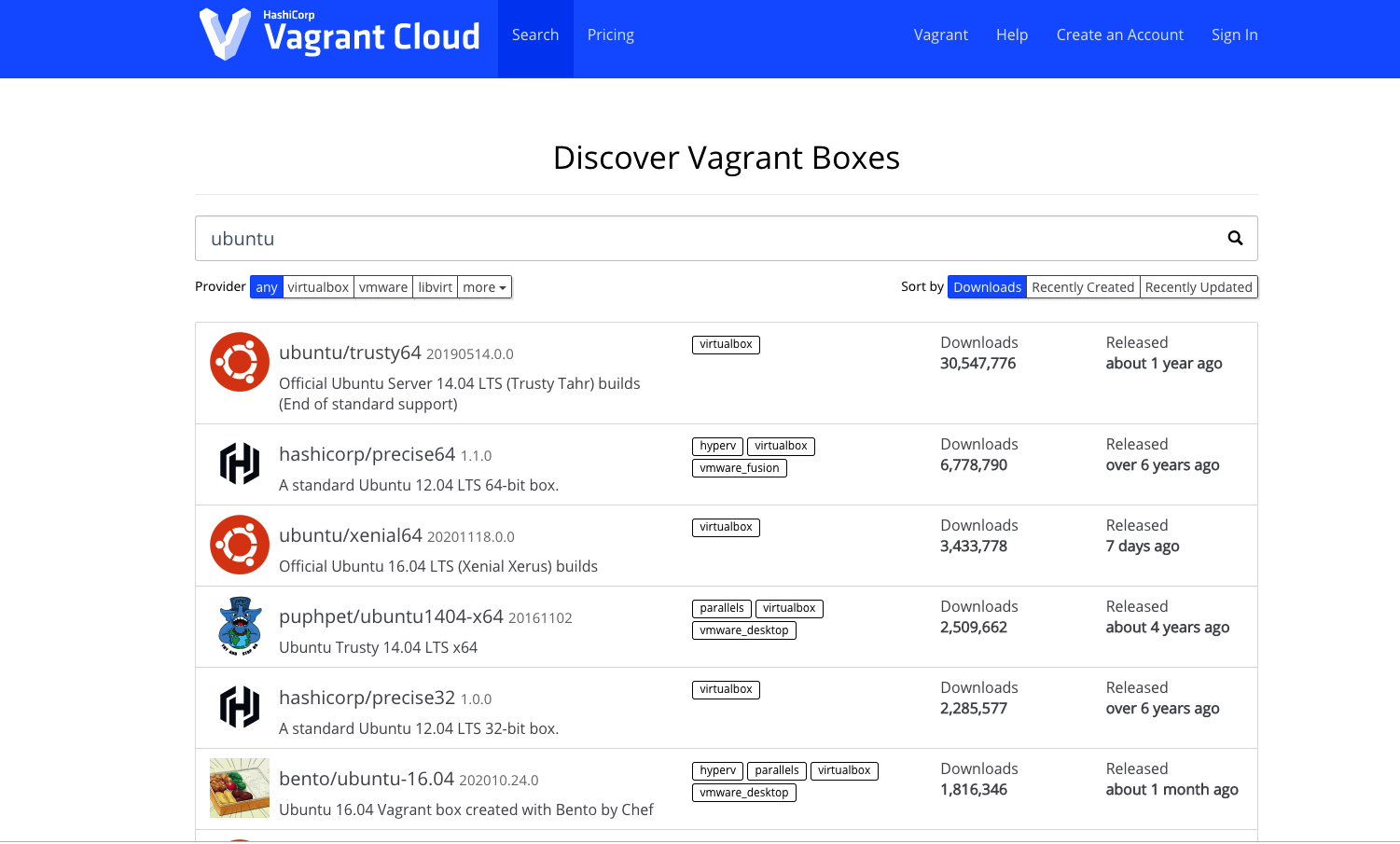Click 'about 1 year ago' release text
This screenshot has height=844, width=1400.
click(x=1164, y=364)
